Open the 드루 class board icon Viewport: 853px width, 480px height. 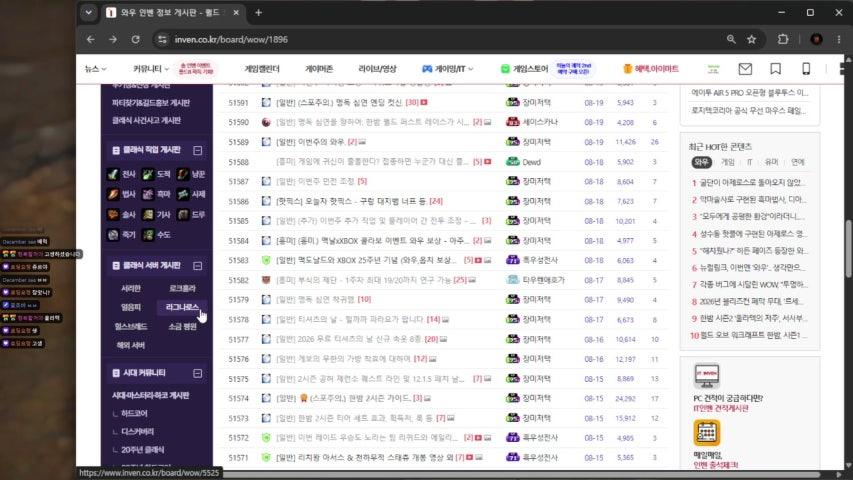click(183, 215)
